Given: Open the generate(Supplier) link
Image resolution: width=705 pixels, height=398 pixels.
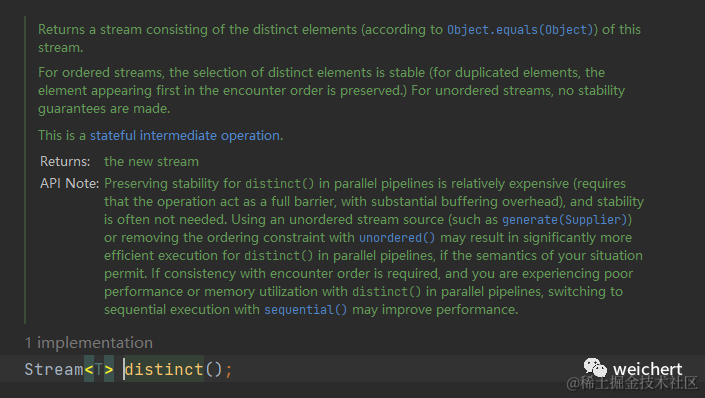Looking at the screenshot, I should [564, 219].
